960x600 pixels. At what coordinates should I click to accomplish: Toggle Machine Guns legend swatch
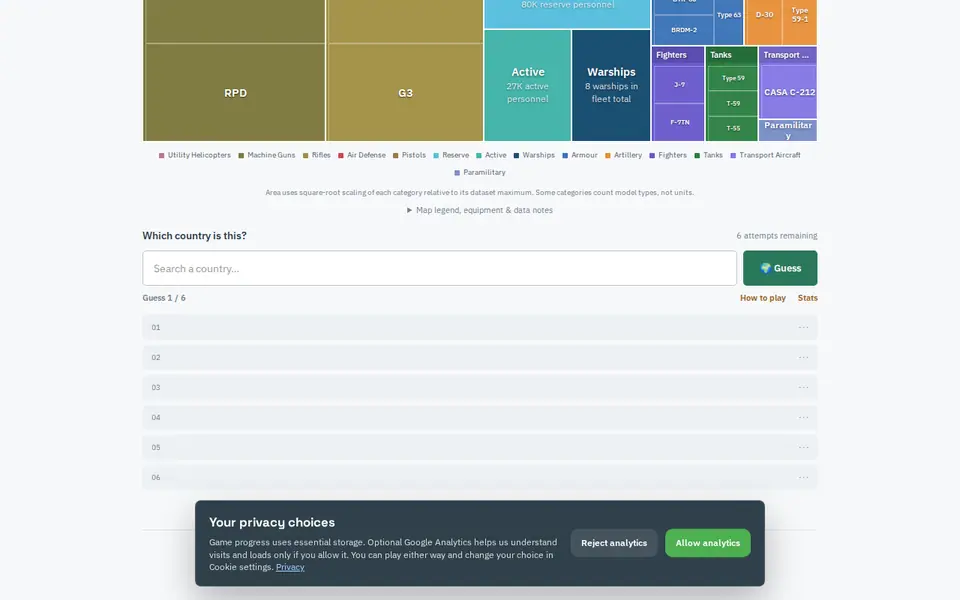point(241,156)
